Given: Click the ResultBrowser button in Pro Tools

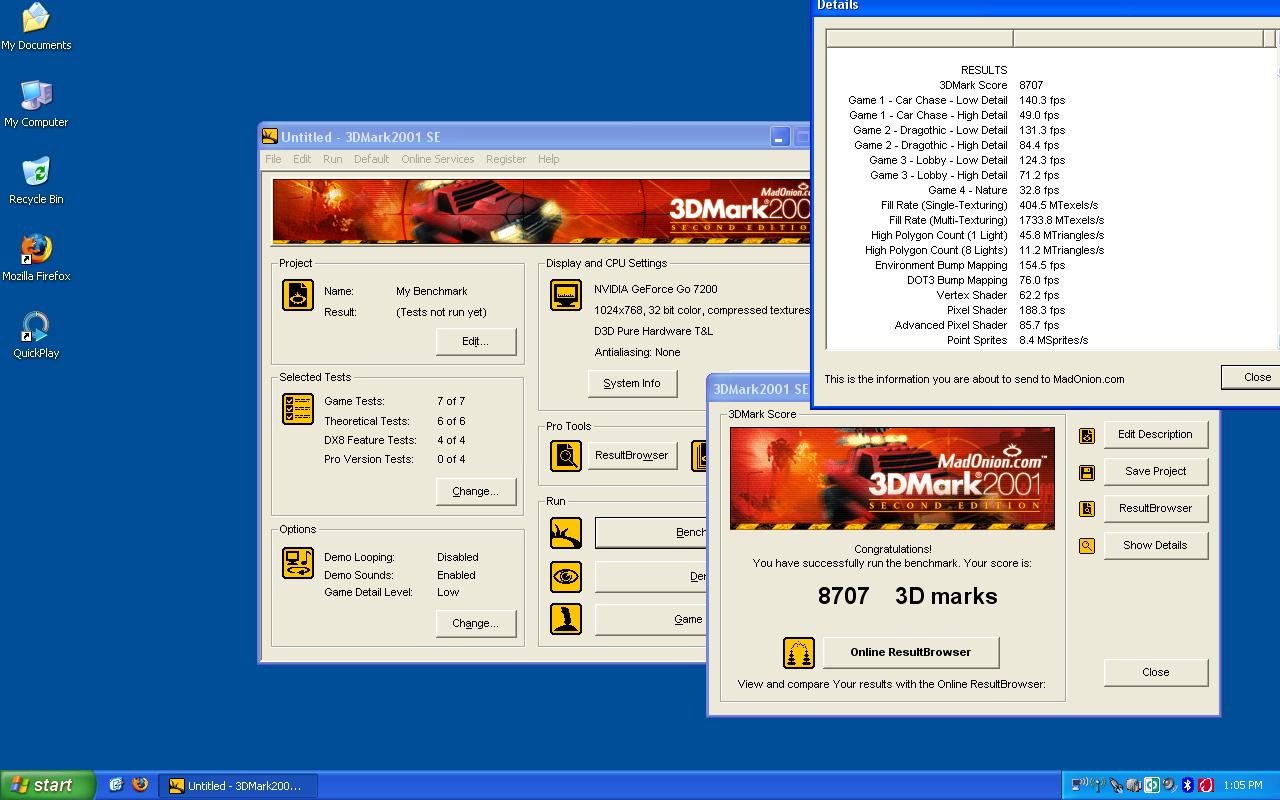Looking at the screenshot, I should (632, 456).
